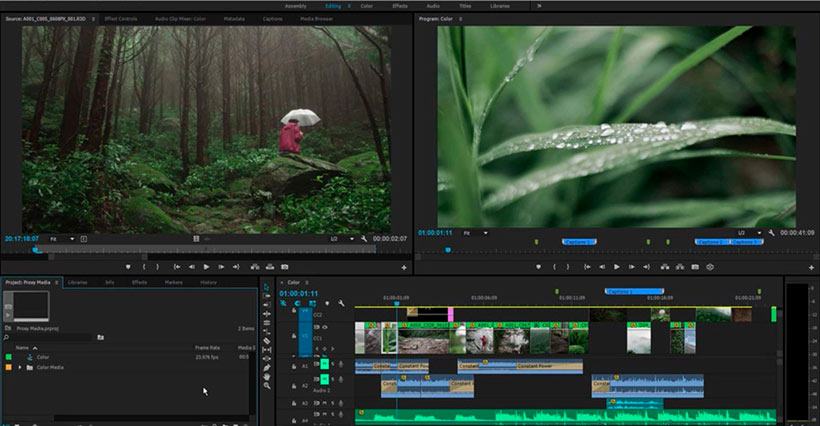The image size is (820, 426).
Task: Open the Markers tab in Project panel
Action: coord(174,282)
